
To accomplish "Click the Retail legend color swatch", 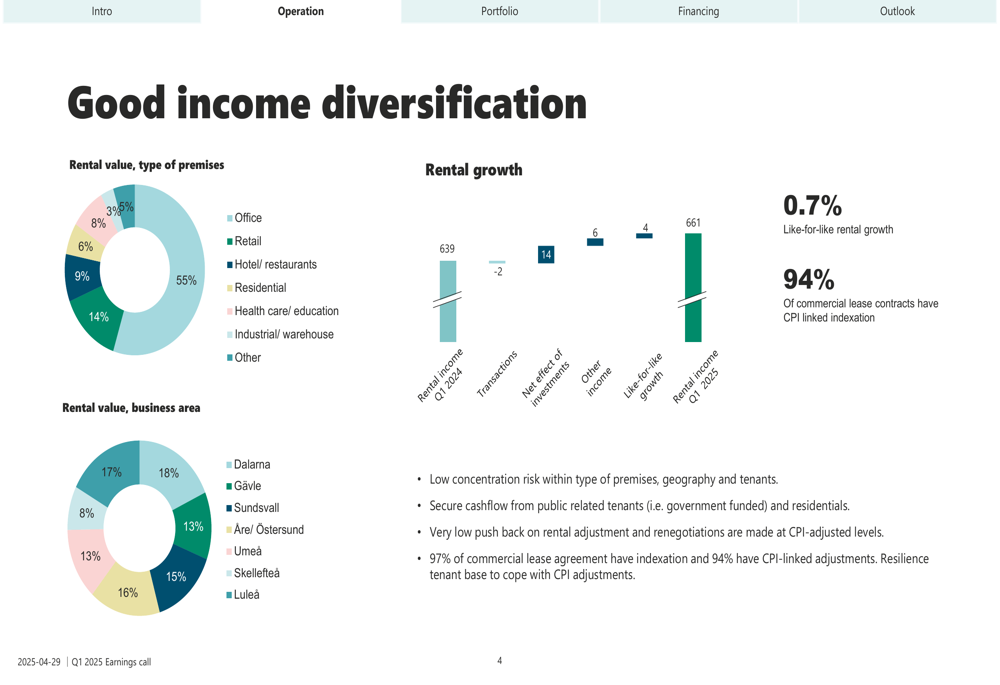I will click(230, 242).
